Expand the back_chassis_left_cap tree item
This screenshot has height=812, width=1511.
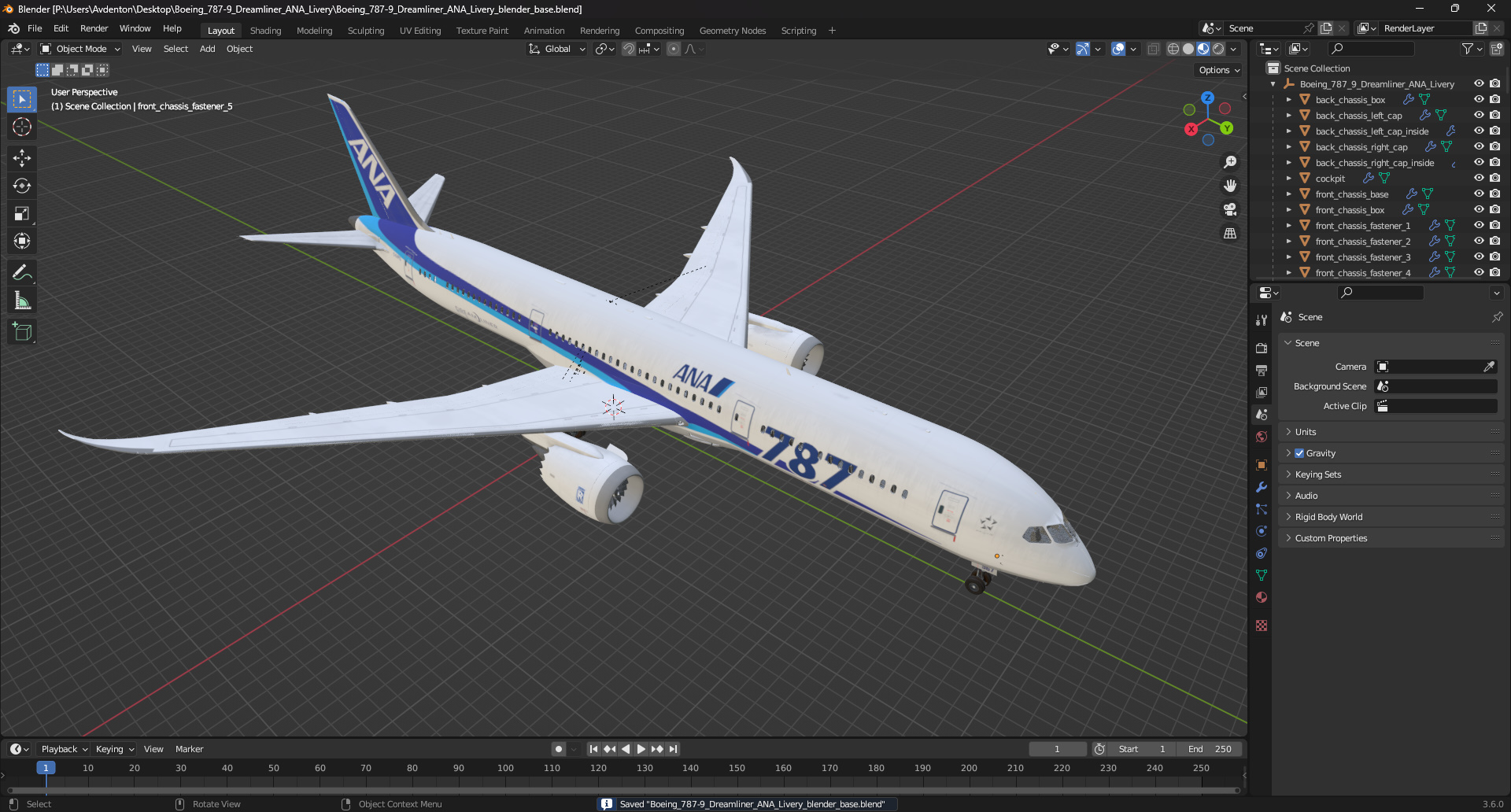click(x=1288, y=116)
